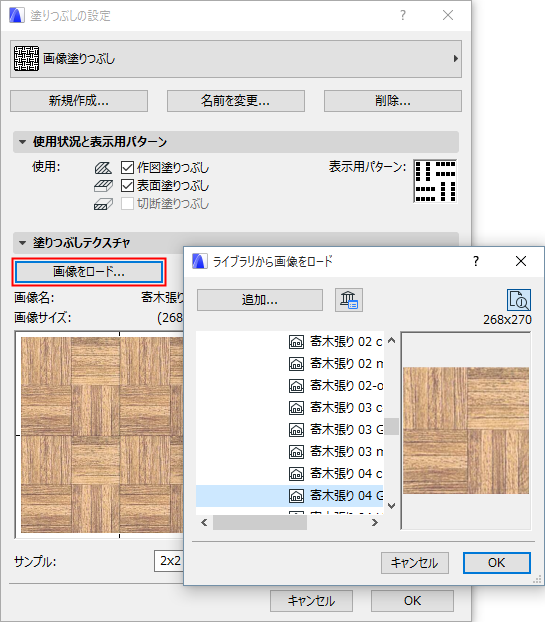Select the highlighted 寄木張り 04 G item
The height and width of the screenshot is (622, 545).
pos(290,496)
